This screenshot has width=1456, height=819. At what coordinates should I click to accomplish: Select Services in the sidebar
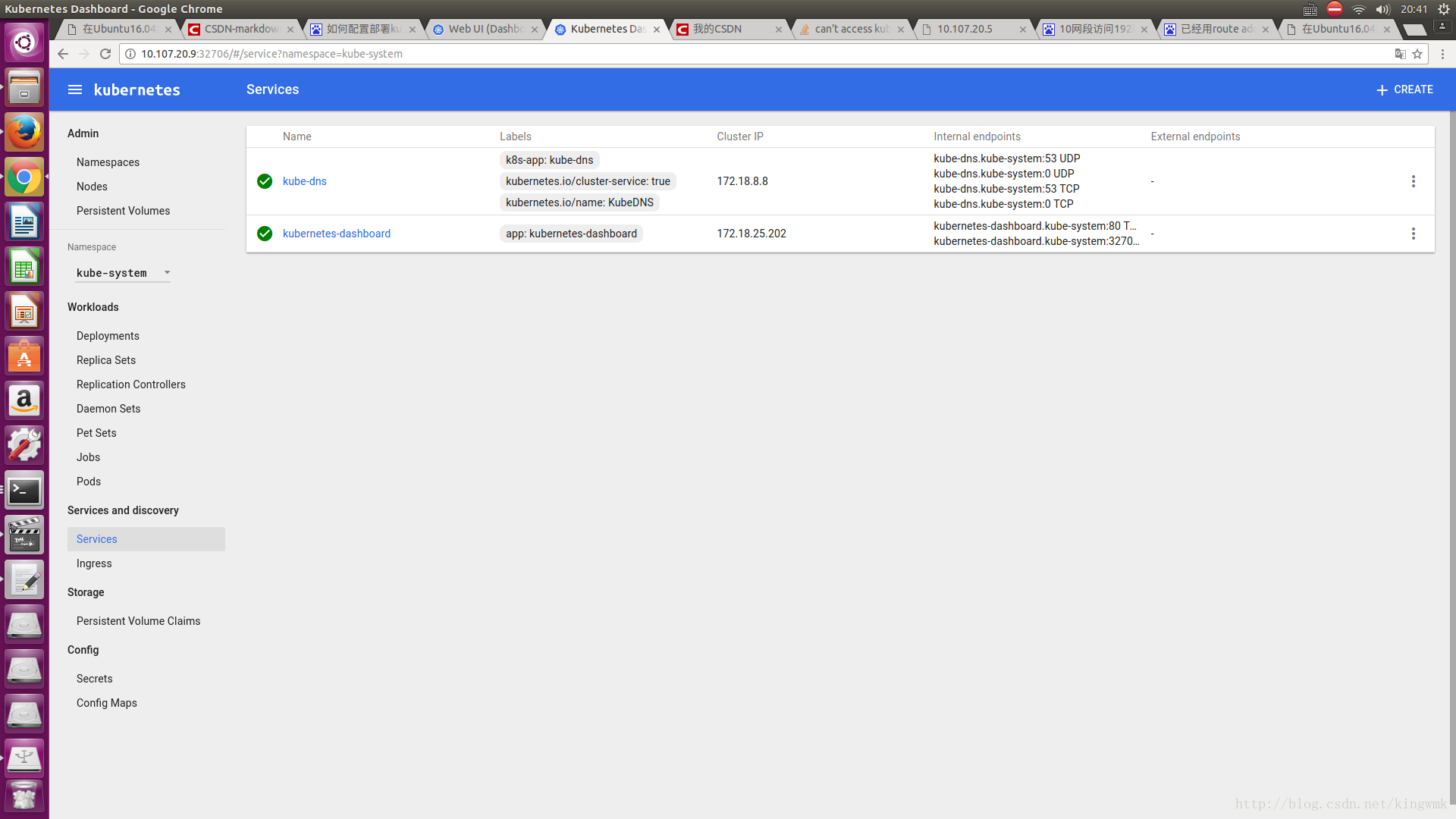(146, 539)
